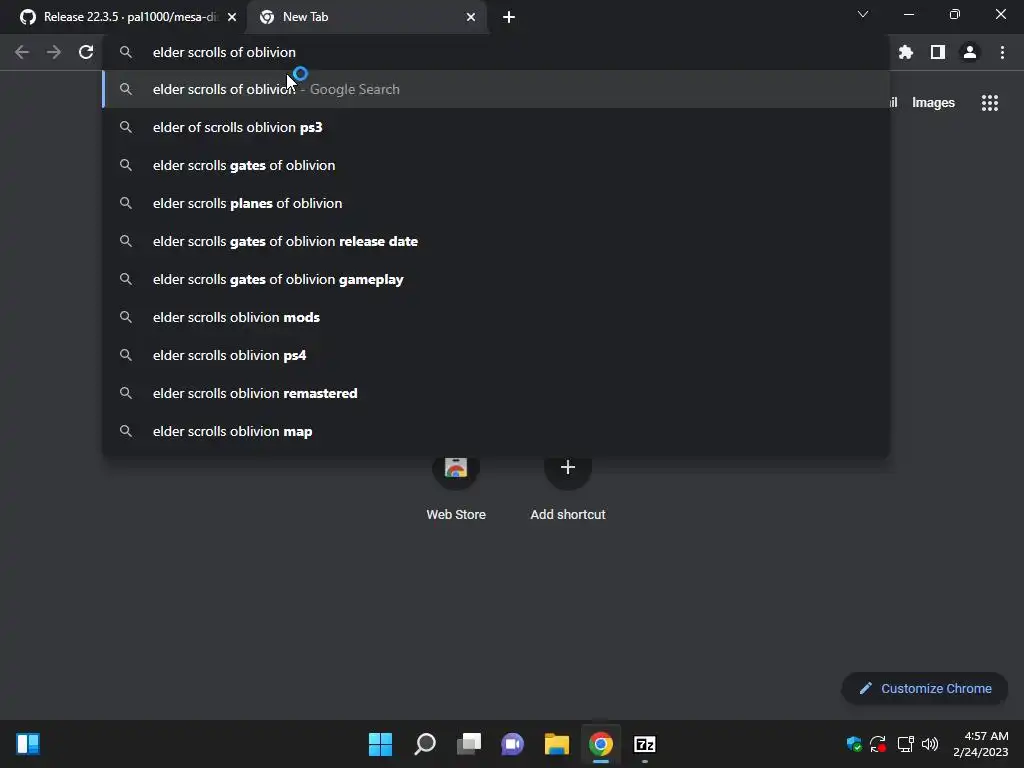Screen dimensions: 1024x768
Task: Pick suggestion 'elder scrolls gates of oblivion'
Action: click(496, 165)
